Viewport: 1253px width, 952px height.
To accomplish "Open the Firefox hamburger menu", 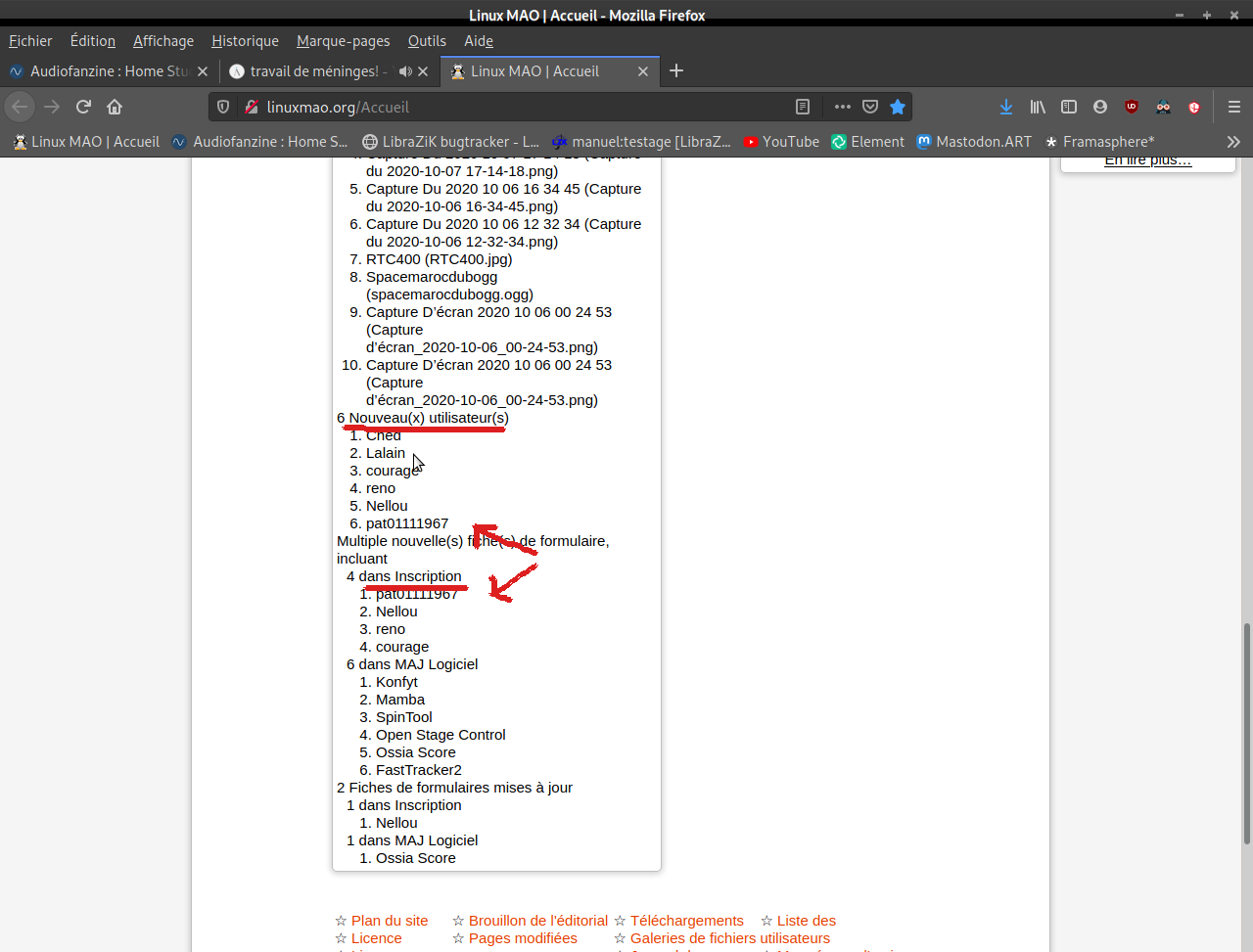I will pyautogui.click(x=1233, y=107).
